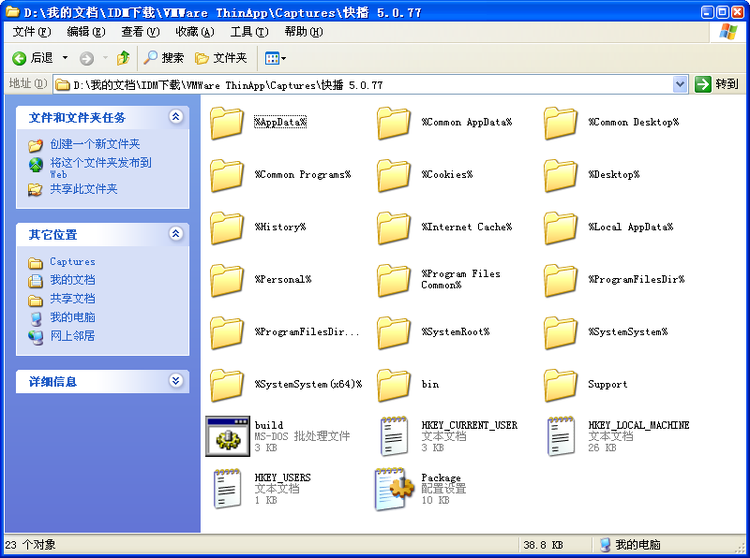Collapse the 文件和文件夹任务 panel

[x=176, y=117]
